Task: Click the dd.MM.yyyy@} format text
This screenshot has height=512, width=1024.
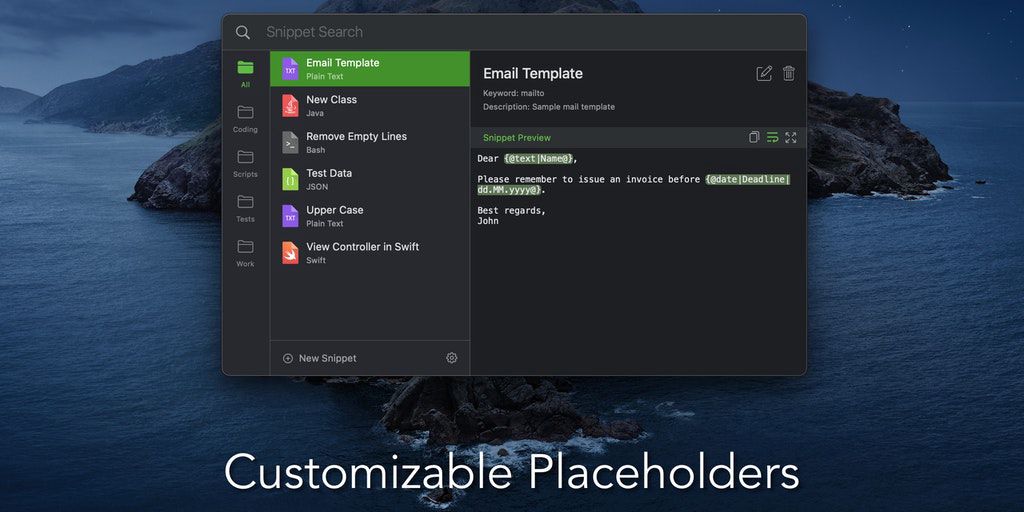Action: point(509,190)
